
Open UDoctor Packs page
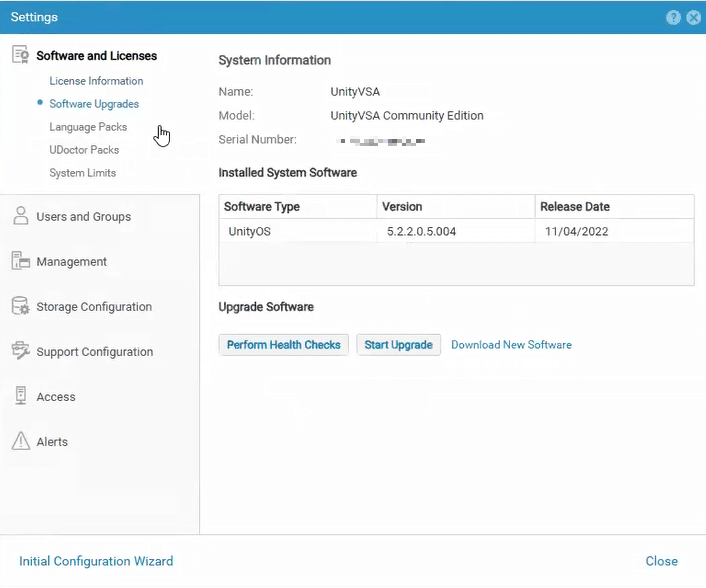(84, 150)
